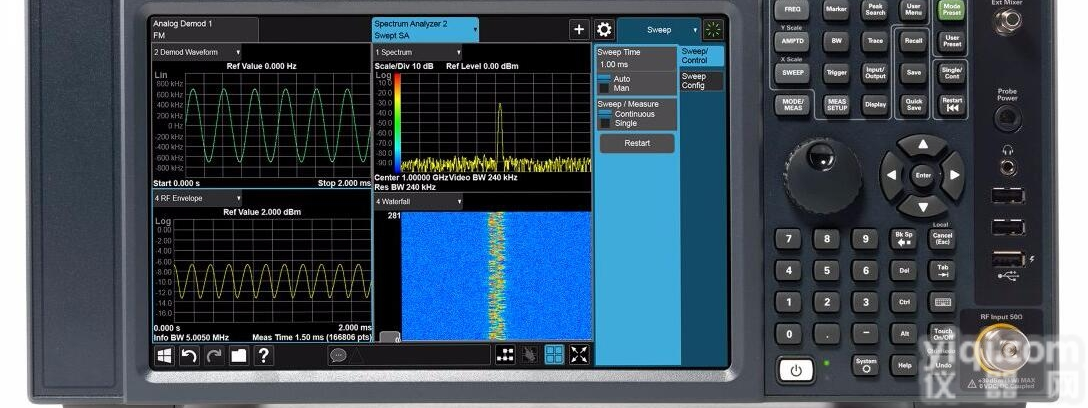Click the gear settings icon
This screenshot has height=408, width=1088.
(x=604, y=30)
